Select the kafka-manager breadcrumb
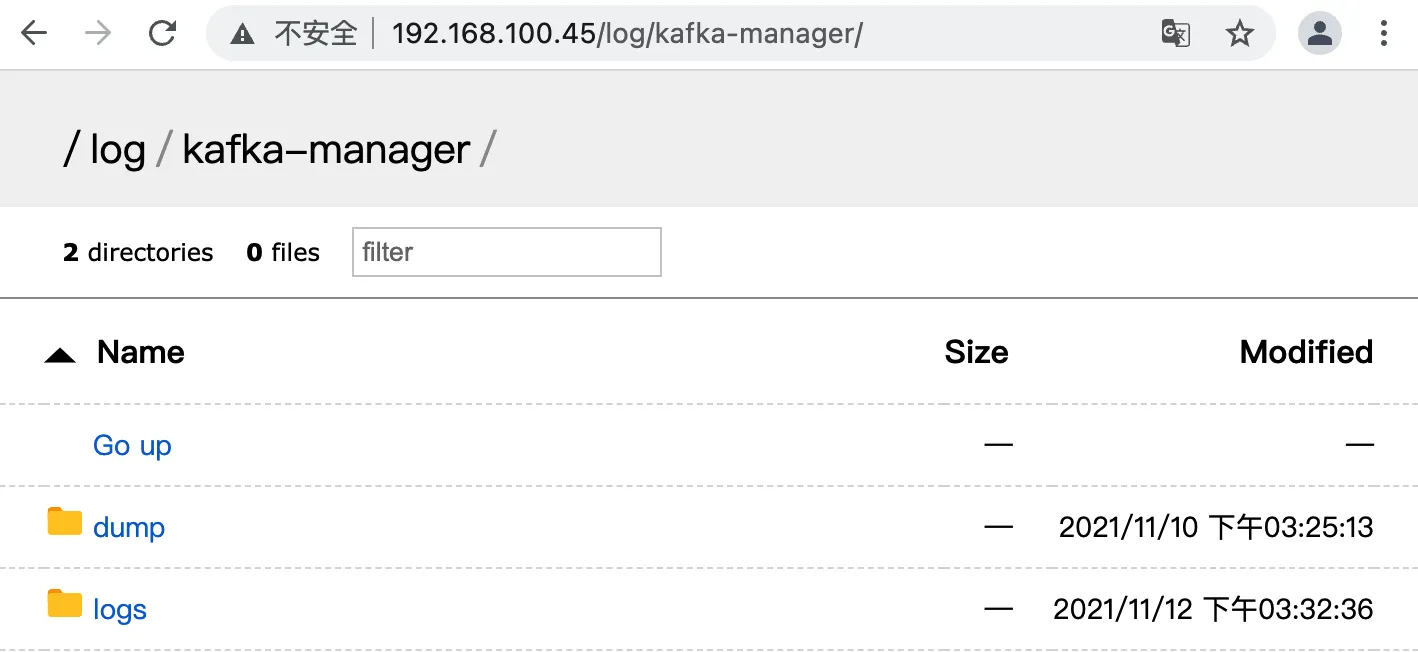The image size is (1418, 652). click(325, 148)
